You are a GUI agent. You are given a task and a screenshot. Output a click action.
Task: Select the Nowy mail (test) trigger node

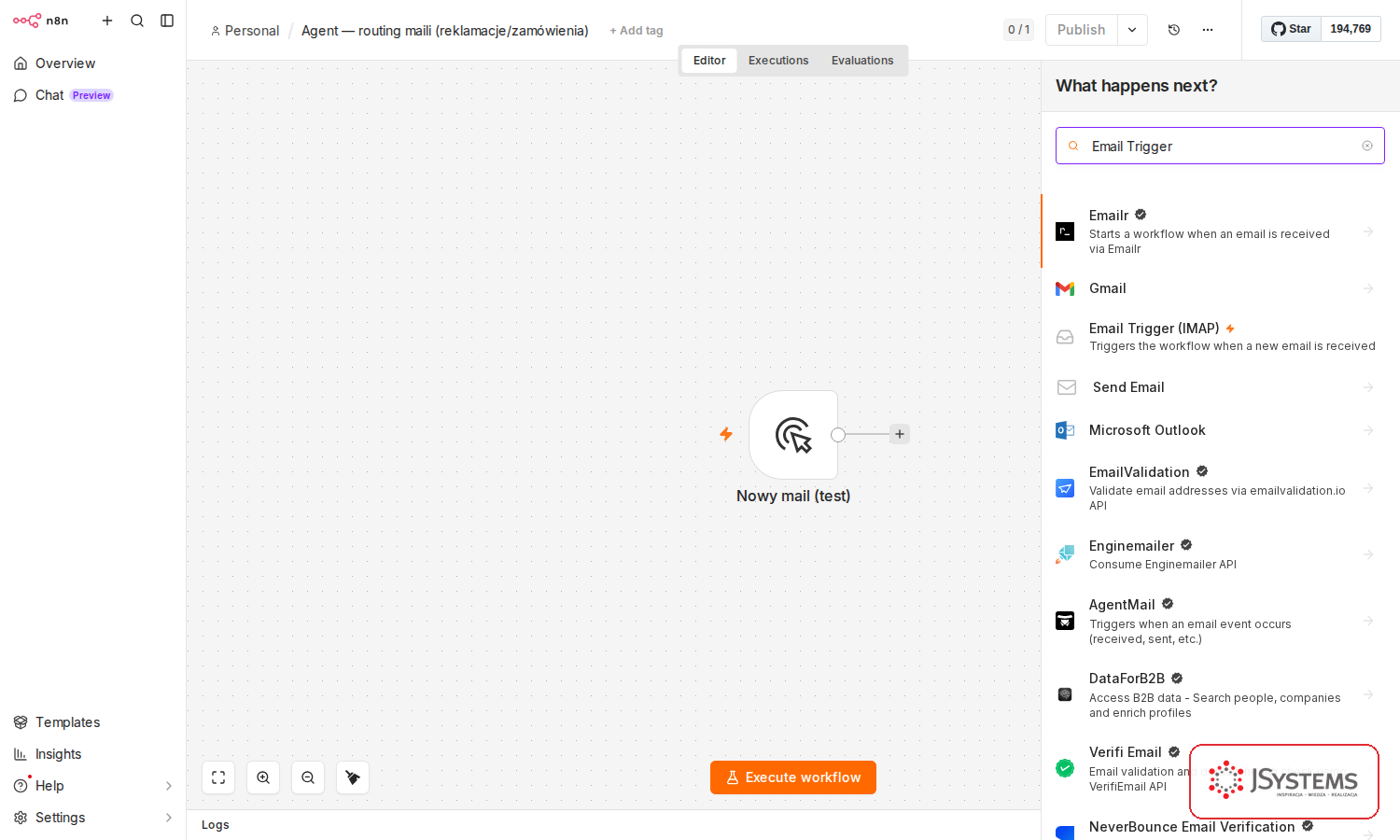point(793,435)
